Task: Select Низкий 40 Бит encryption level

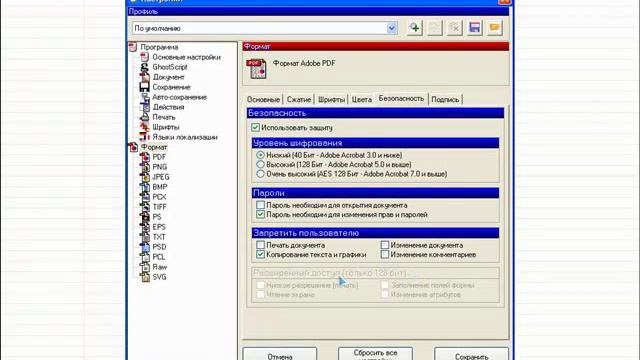Action: tap(260, 155)
